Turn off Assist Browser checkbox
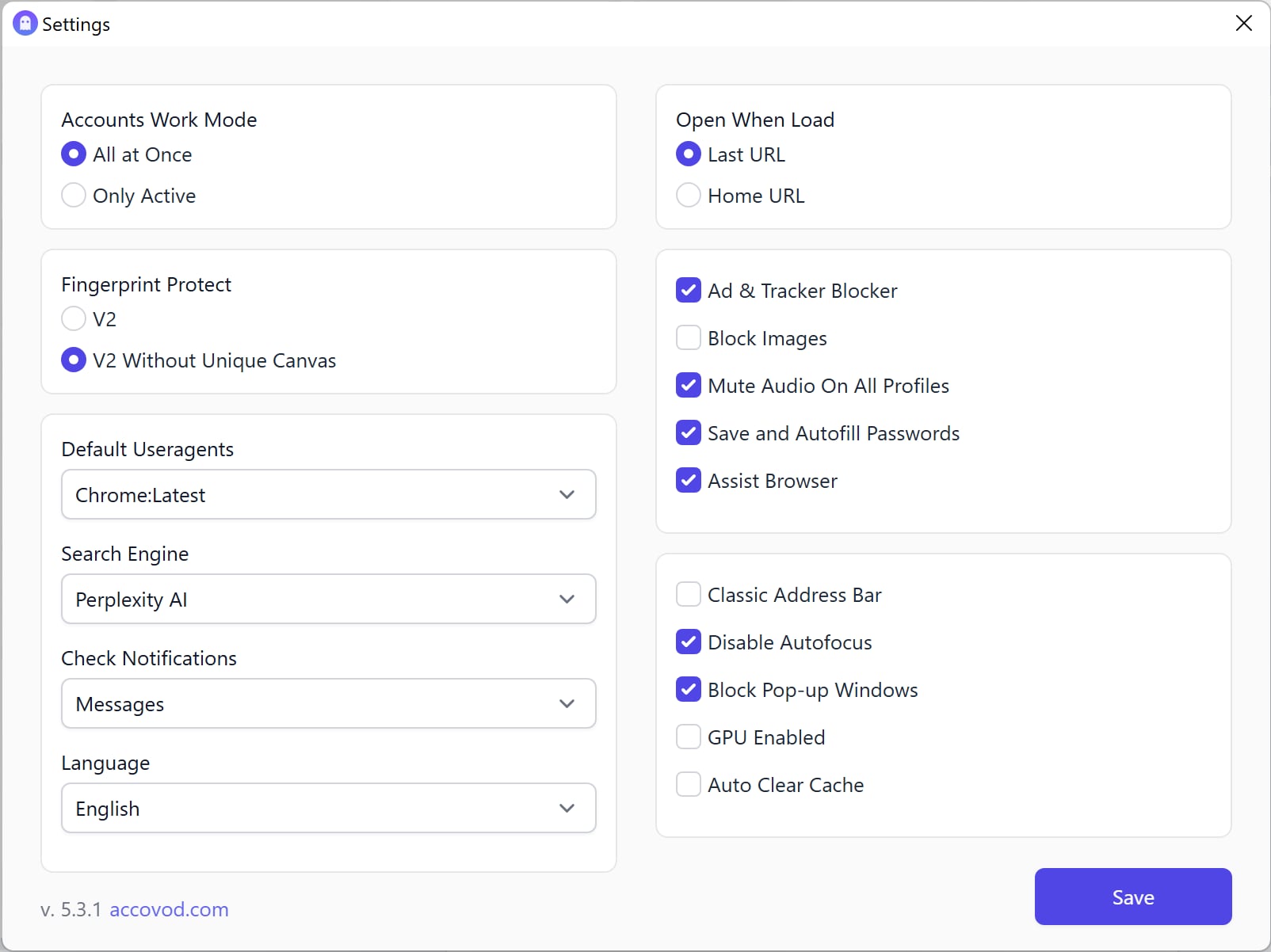The width and height of the screenshot is (1271, 952). click(x=689, y=481)
